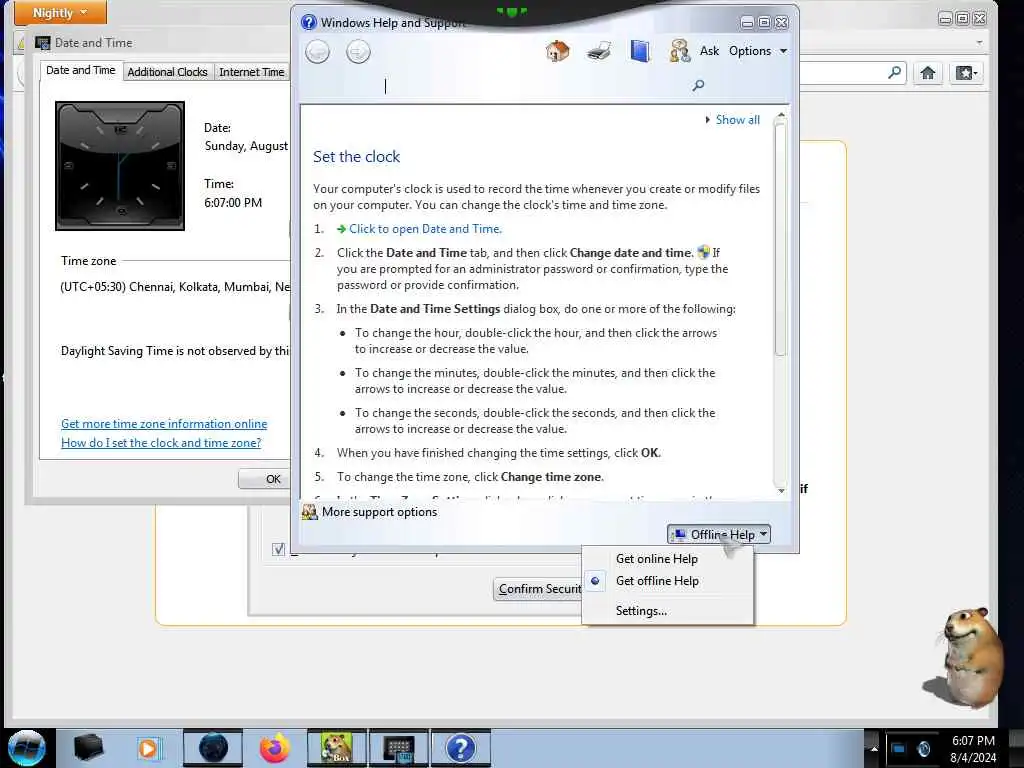Open Firefox from the taskbar
The image size is (1024, 768).
coord(274,748)
